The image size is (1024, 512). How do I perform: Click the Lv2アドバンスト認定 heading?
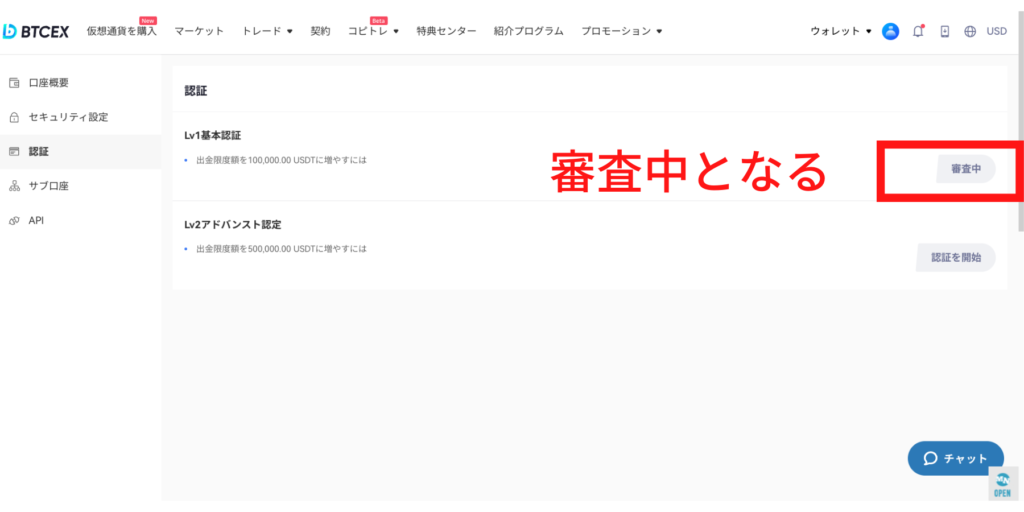[x=232, y=225]
